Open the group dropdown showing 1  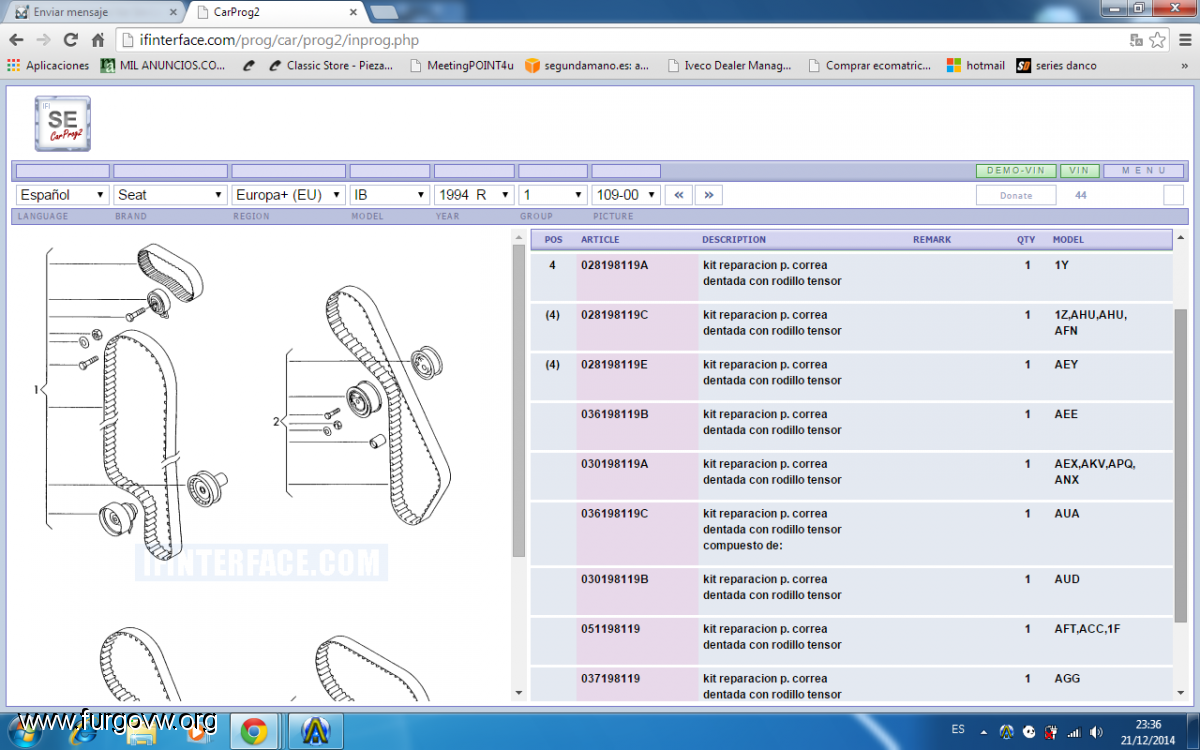point(553,195)
